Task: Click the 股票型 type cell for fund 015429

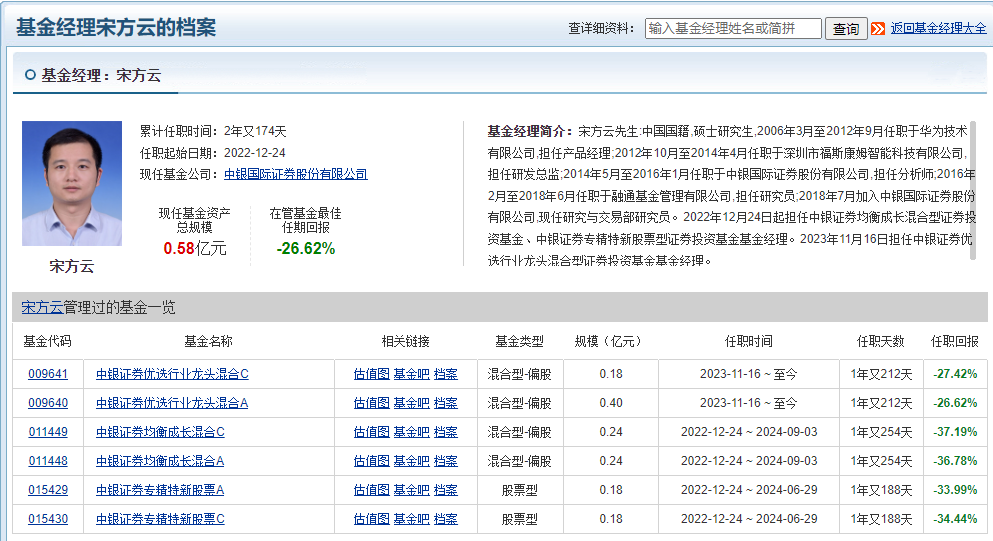Action: tap(519, 490)
